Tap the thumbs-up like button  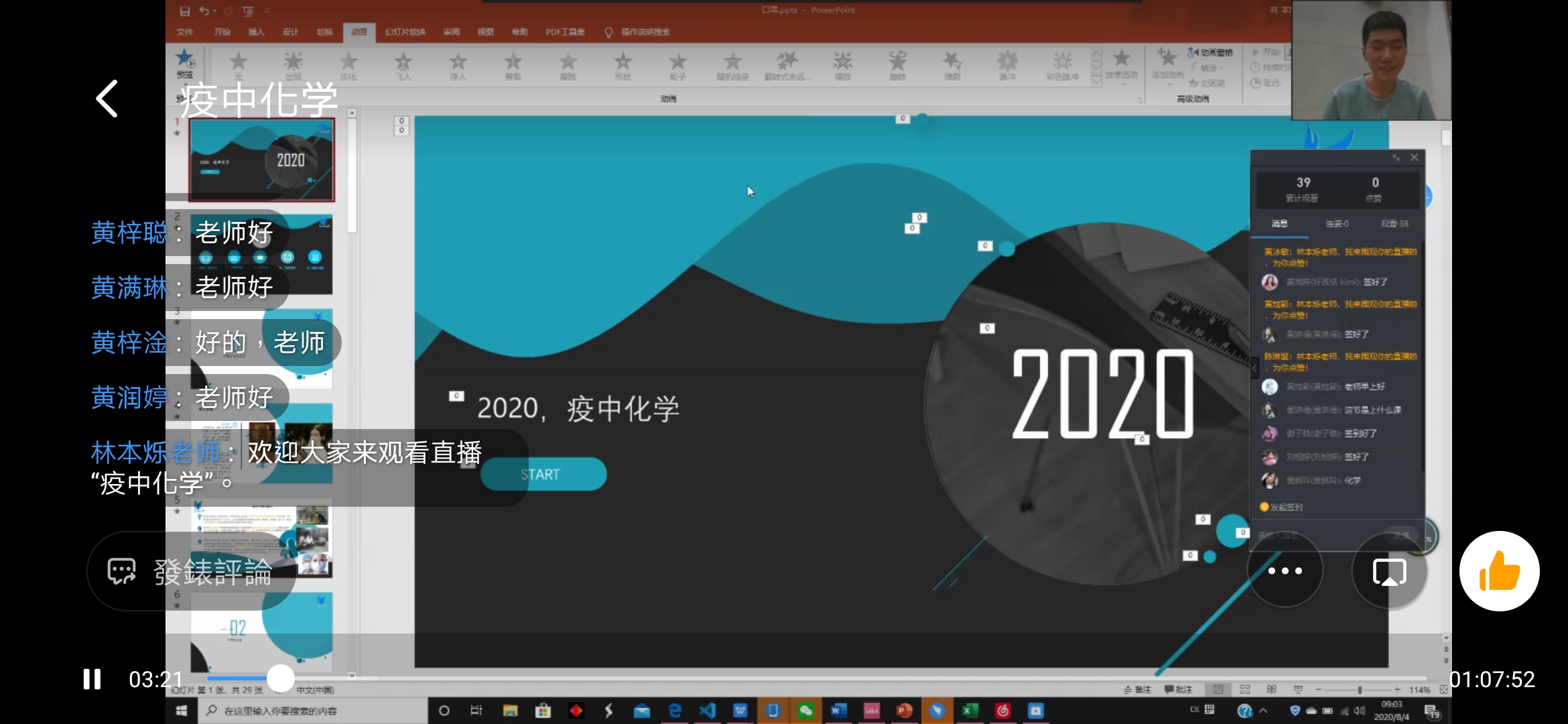coord(1499,571)
